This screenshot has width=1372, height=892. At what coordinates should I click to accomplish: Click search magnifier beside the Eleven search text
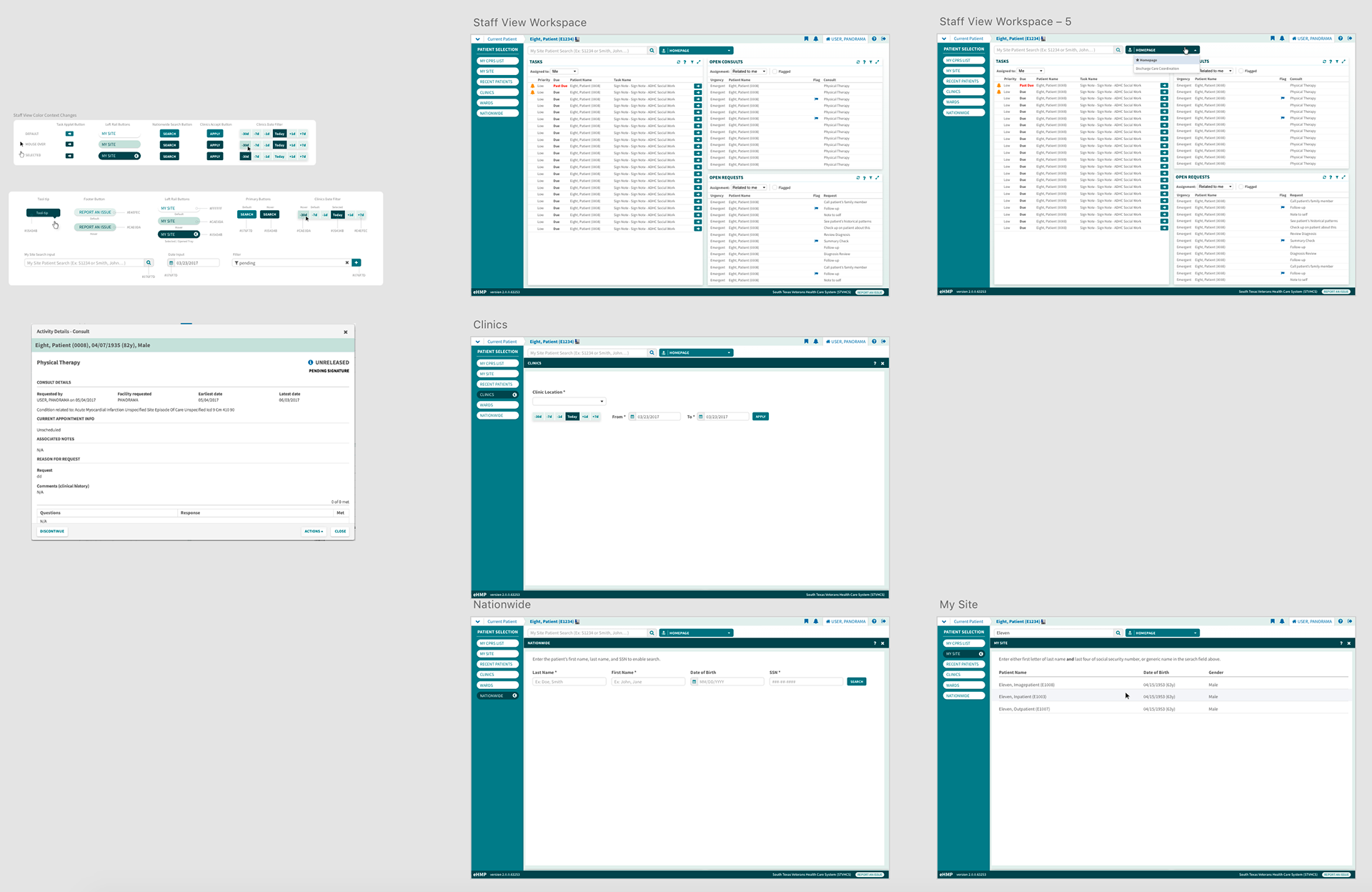[1118, 633]
